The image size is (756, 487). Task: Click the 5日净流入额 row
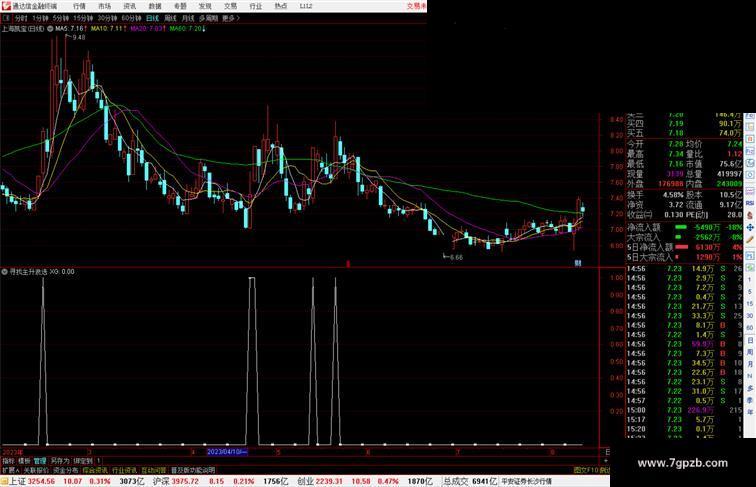tap(684, 247)
